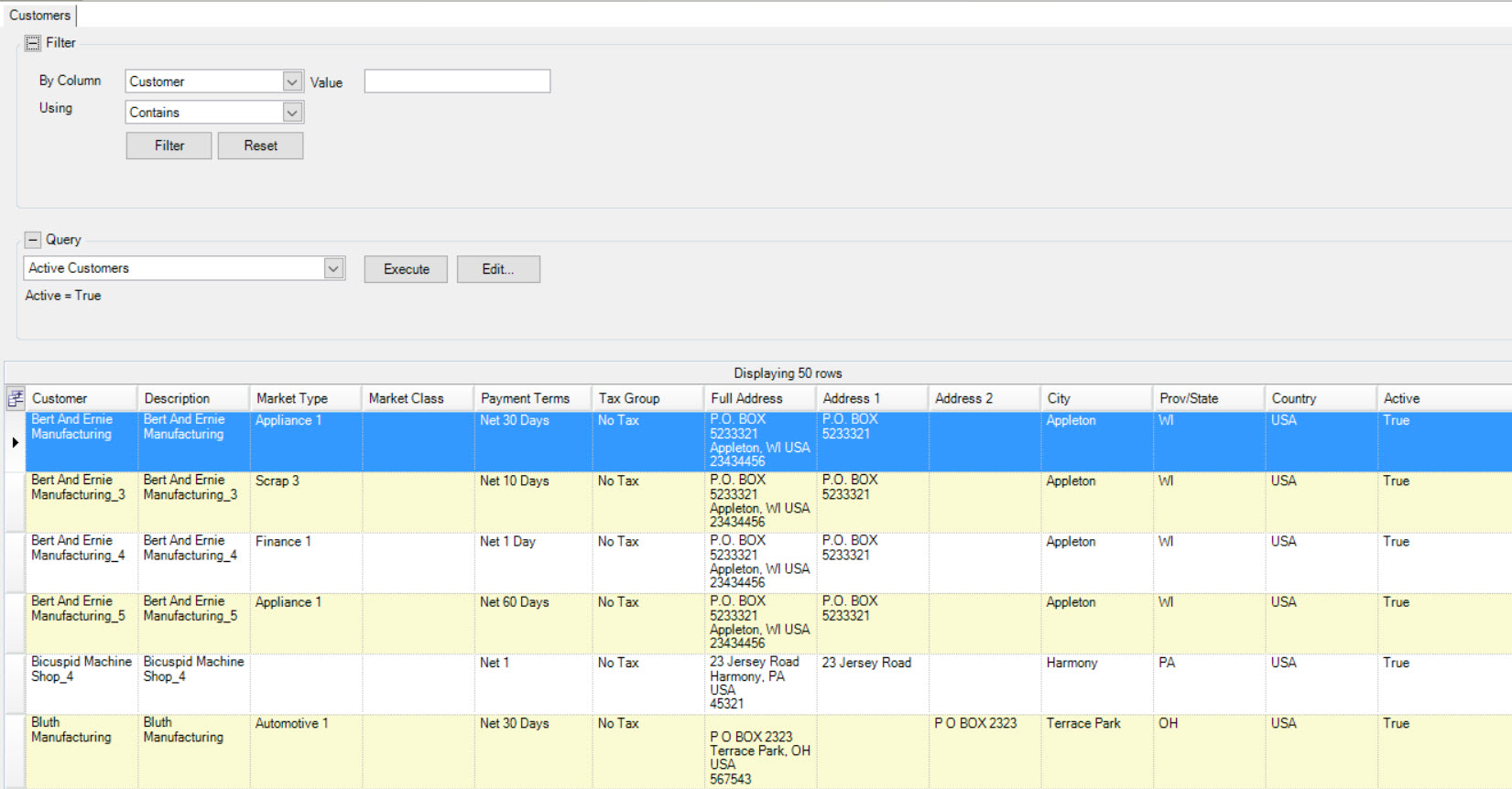
Task: Click the Net 60 Days payment terms cell
Action: [533, 623]
